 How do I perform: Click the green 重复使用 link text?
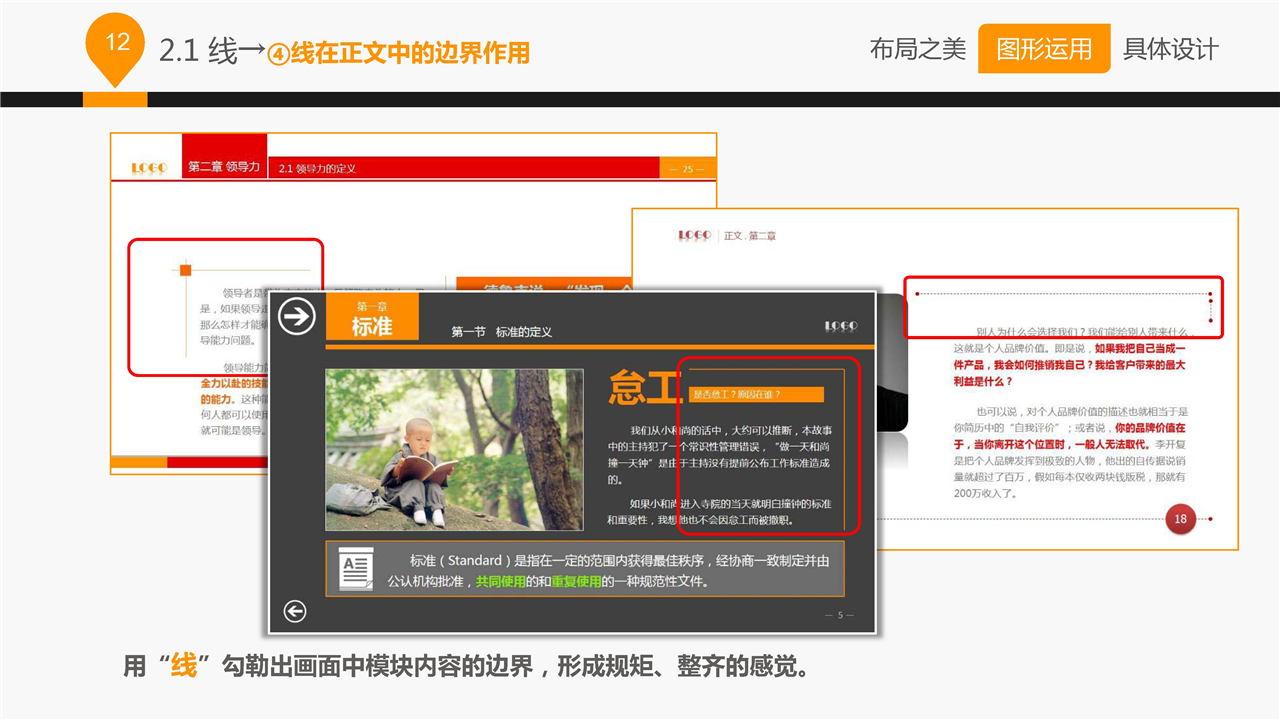pos(576,581)
